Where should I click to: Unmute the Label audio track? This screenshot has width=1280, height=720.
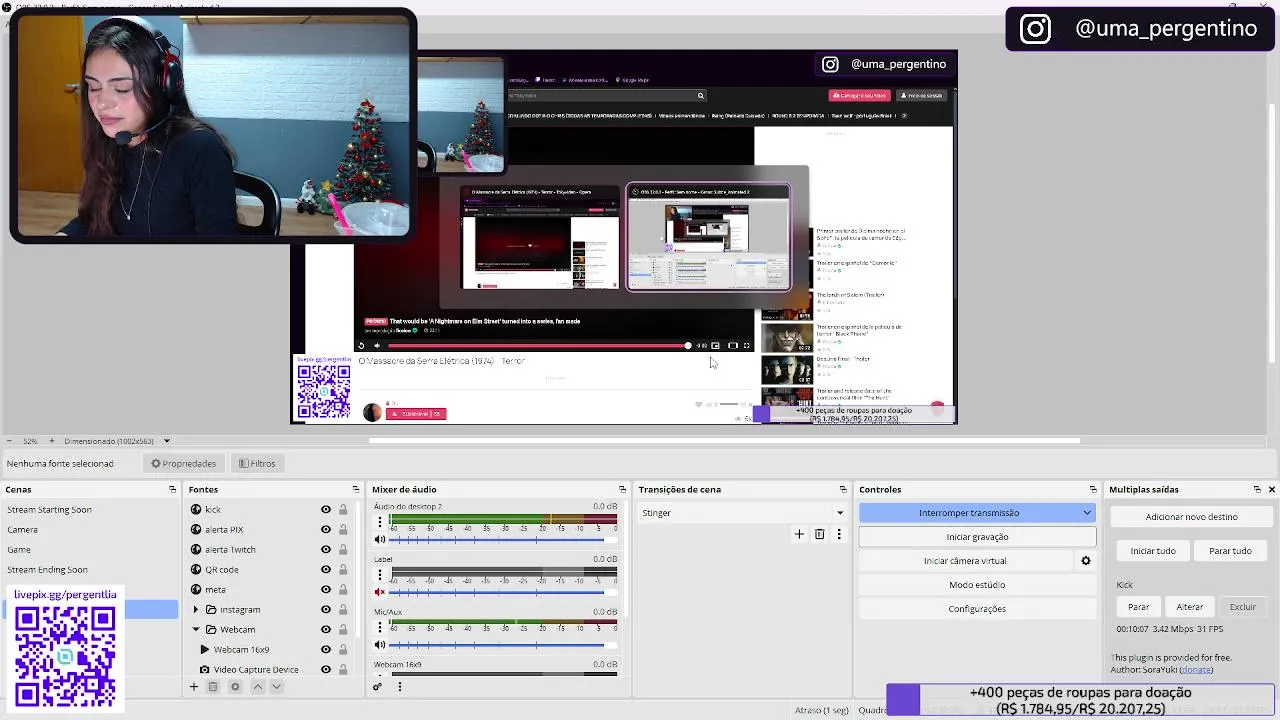click(x=380, y=592)
